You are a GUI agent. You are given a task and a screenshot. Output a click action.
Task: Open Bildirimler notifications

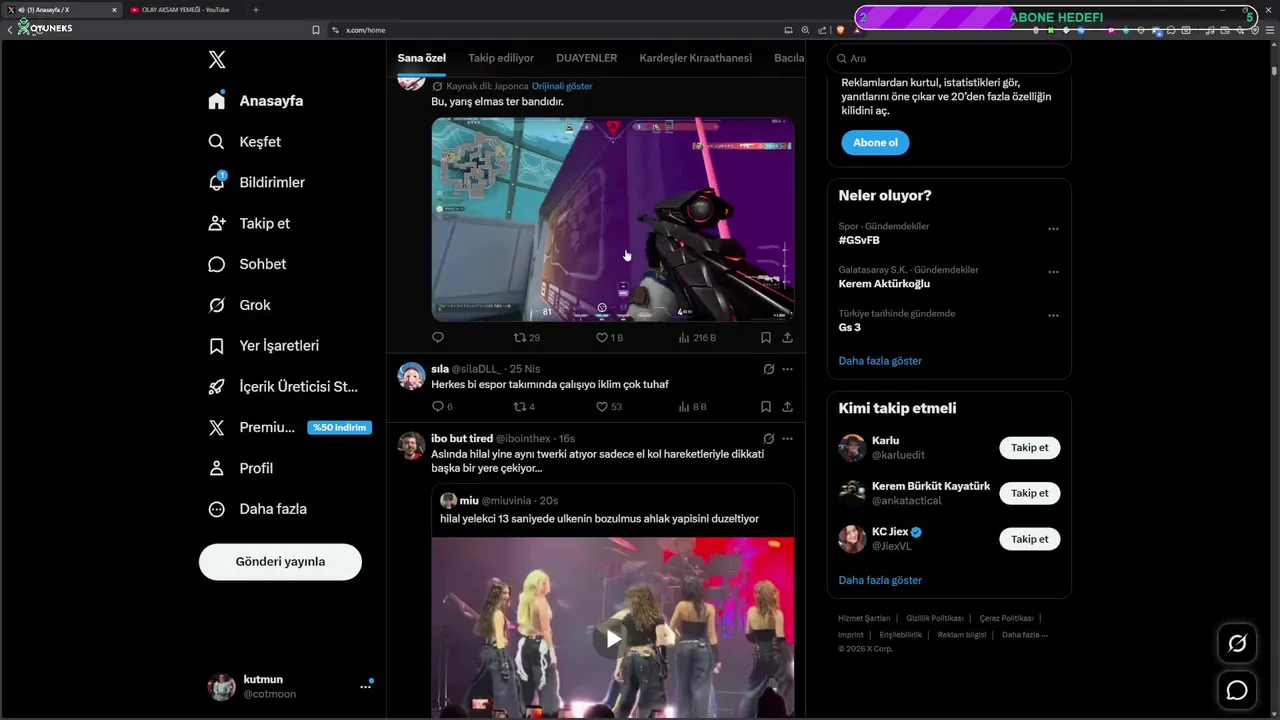[x=256, y=182]
